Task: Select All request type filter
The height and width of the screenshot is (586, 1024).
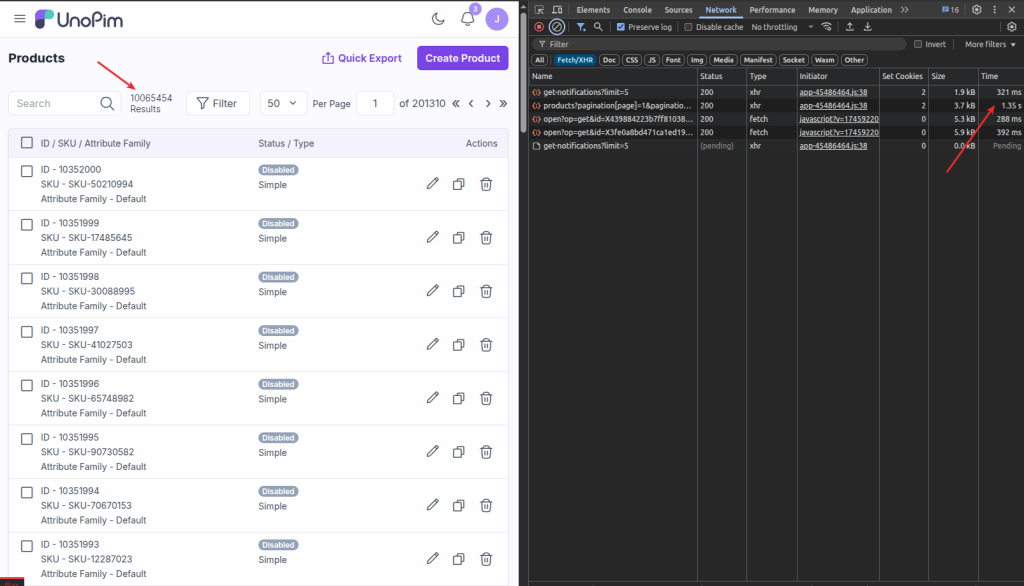Action: coord(539,60)
